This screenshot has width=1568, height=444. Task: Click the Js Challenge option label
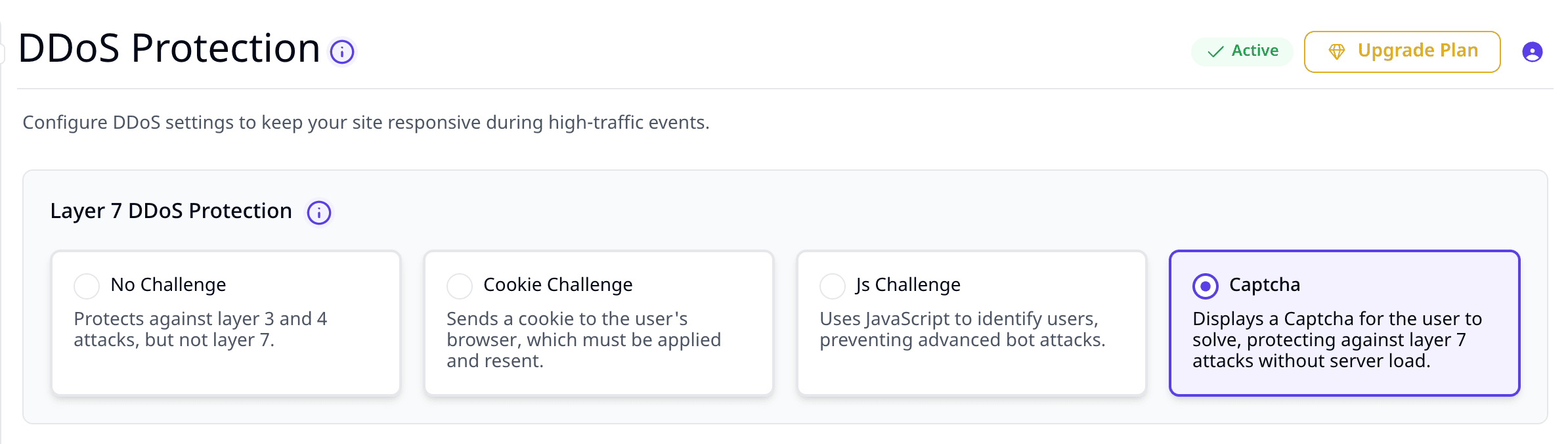908,285
